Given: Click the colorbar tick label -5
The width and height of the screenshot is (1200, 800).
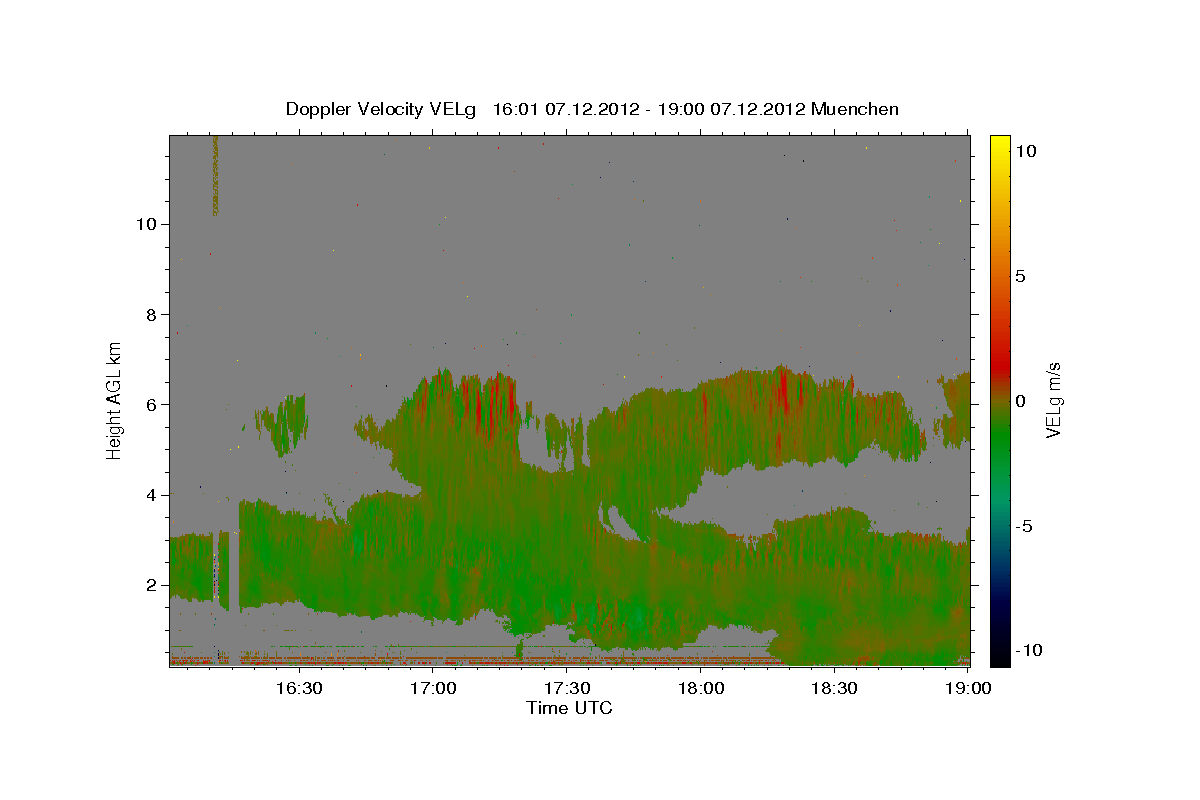Looking at the screenshot, I should [1023, 526].
